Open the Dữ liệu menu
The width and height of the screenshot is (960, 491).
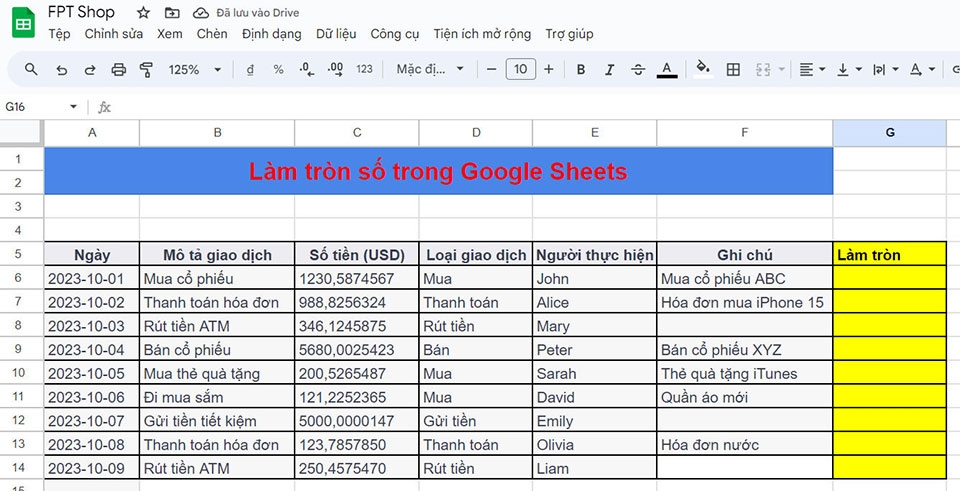(336, 34)
